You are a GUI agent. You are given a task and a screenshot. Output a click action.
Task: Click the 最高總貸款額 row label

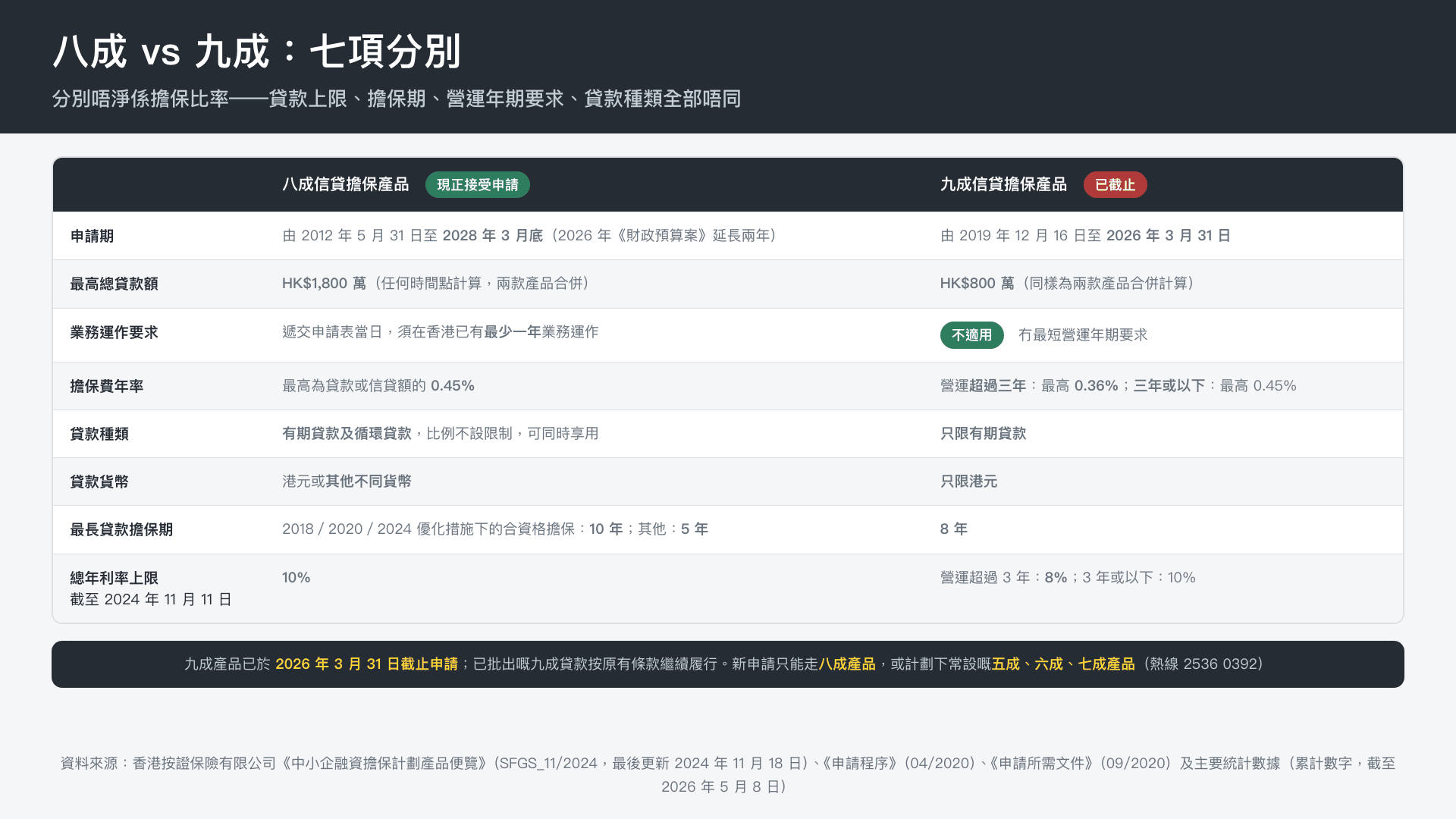114,284
